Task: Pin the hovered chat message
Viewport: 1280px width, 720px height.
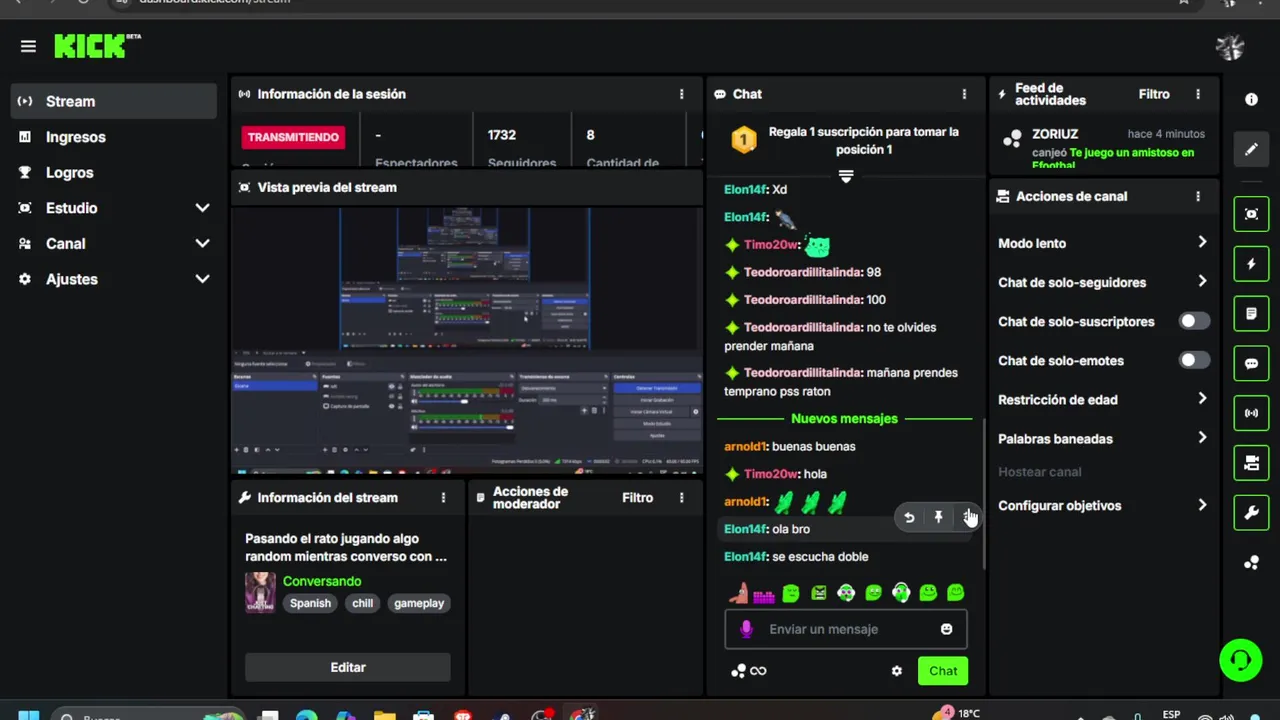Action: (x=938, y=517)
